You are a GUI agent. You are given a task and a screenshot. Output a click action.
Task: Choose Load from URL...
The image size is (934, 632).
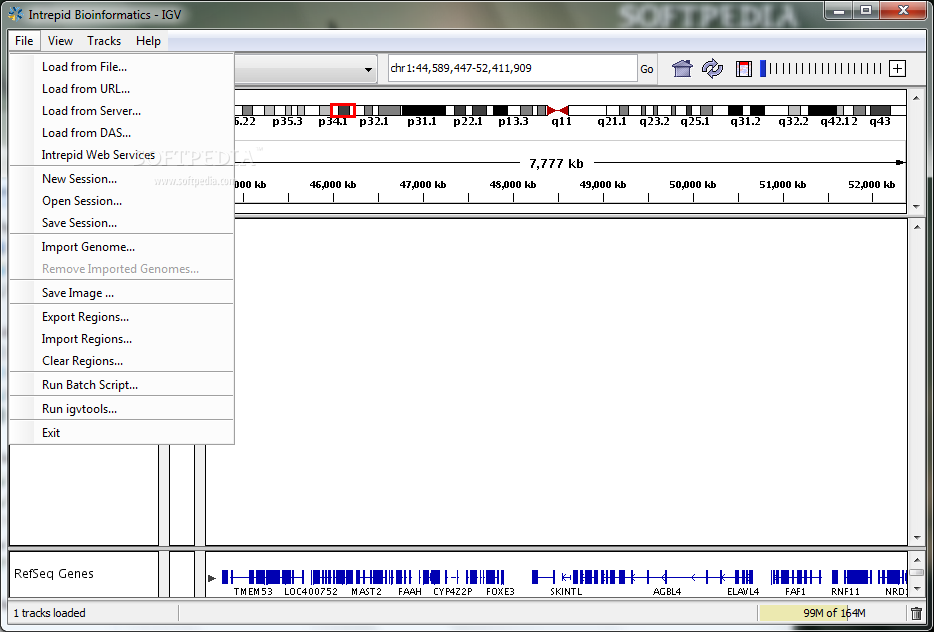click(x=122, y=89)
